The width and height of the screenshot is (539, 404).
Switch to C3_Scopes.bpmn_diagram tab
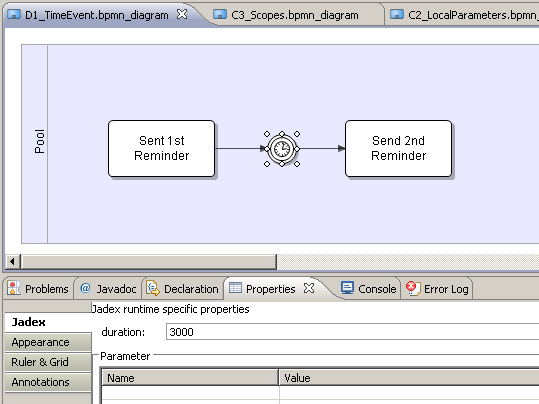click(294, 15)
